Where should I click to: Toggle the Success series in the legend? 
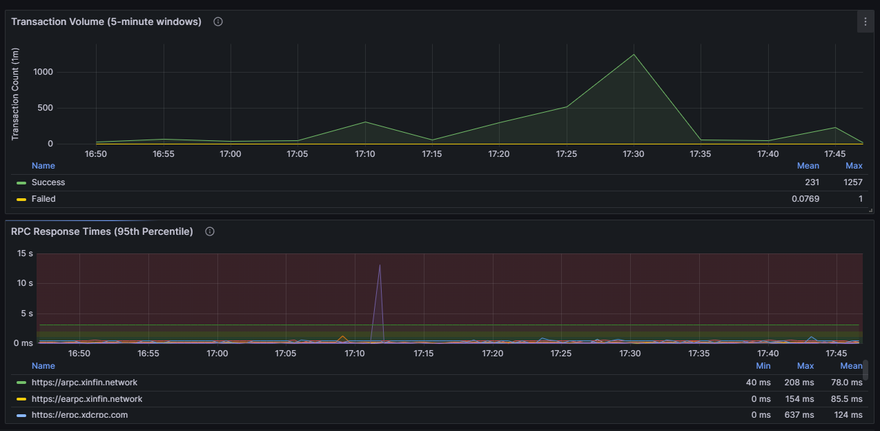coord(48,183)
